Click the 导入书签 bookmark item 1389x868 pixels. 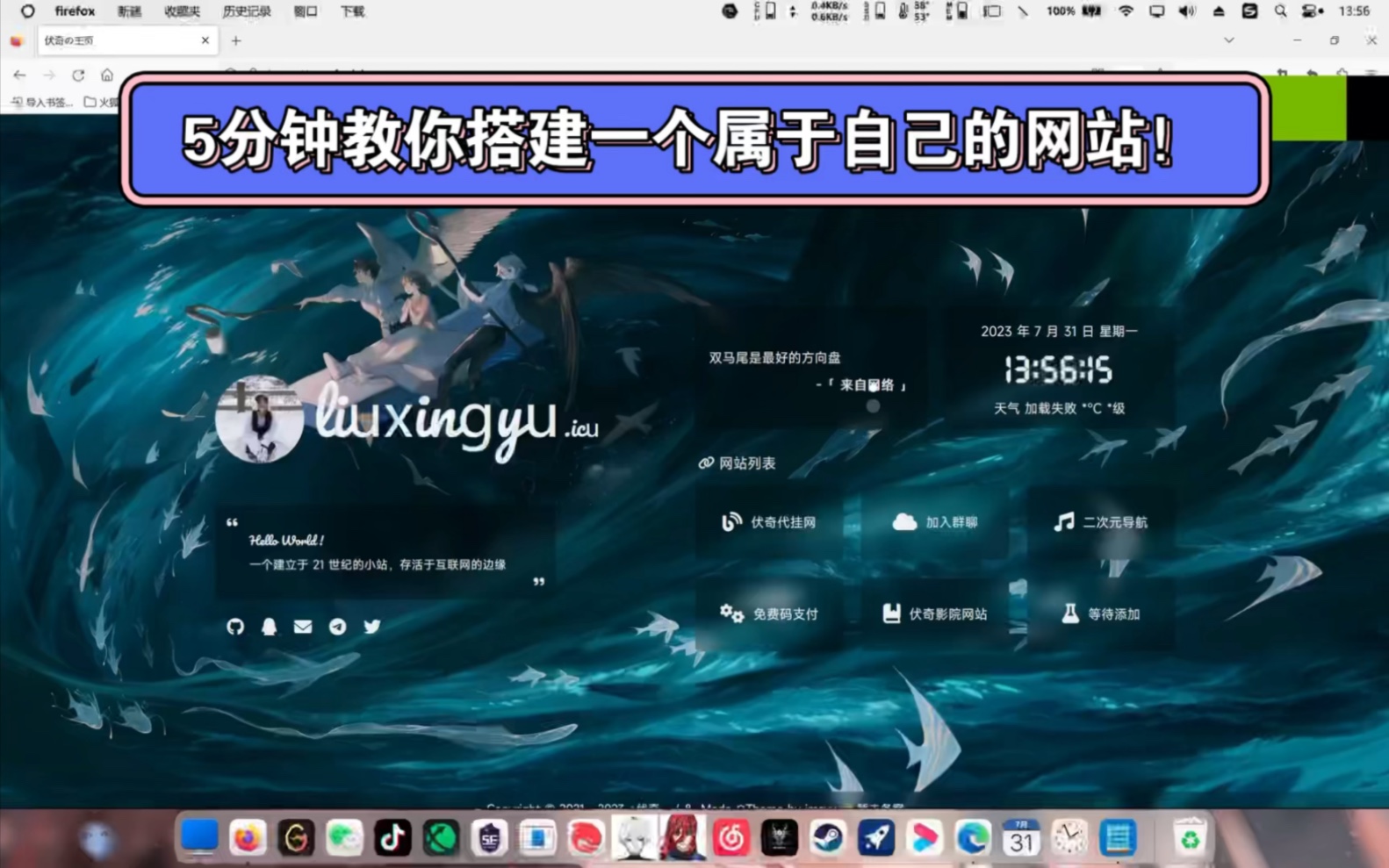tap(41, 102)
